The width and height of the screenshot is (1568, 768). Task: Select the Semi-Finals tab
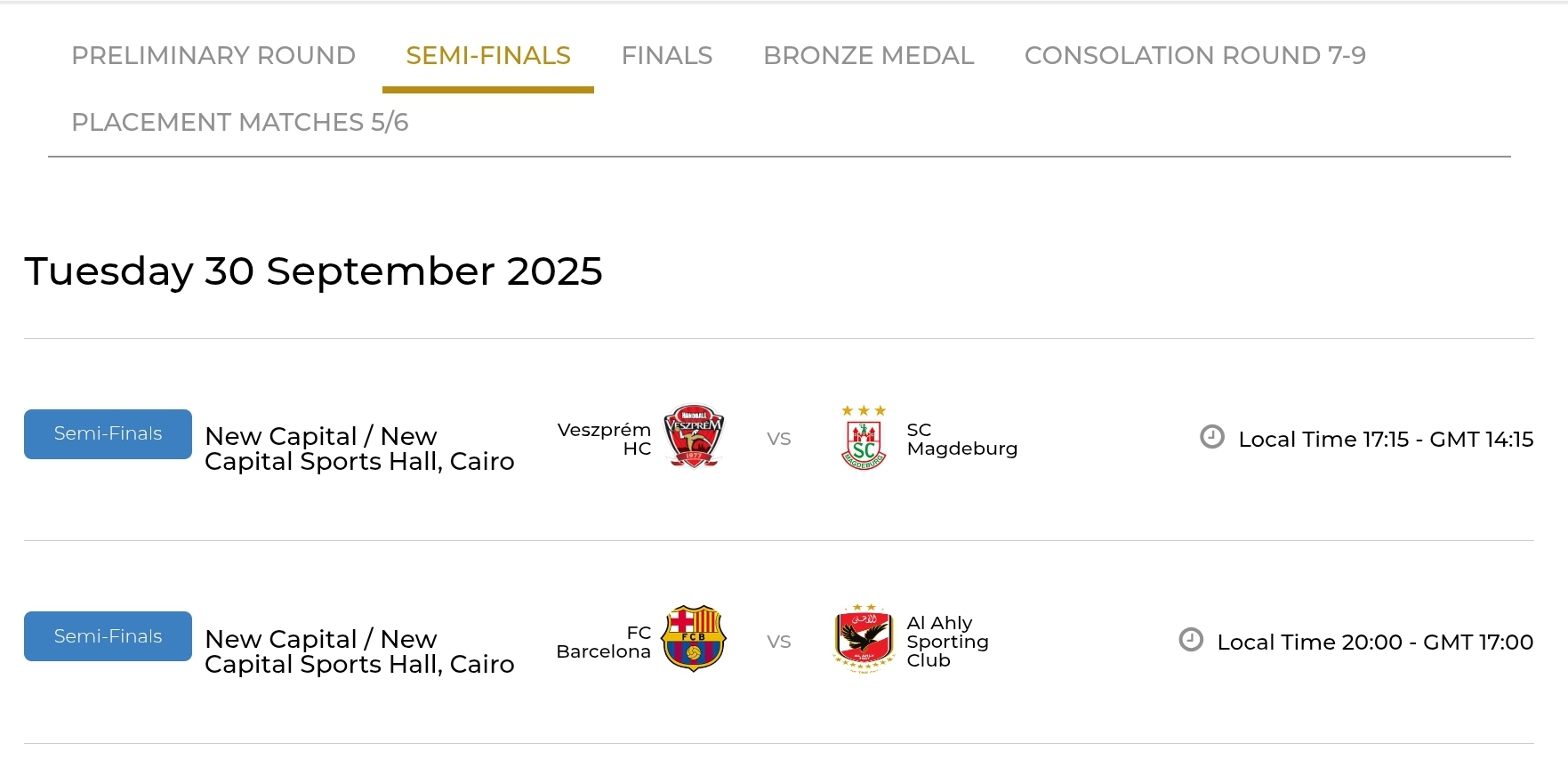coord(488,55)
